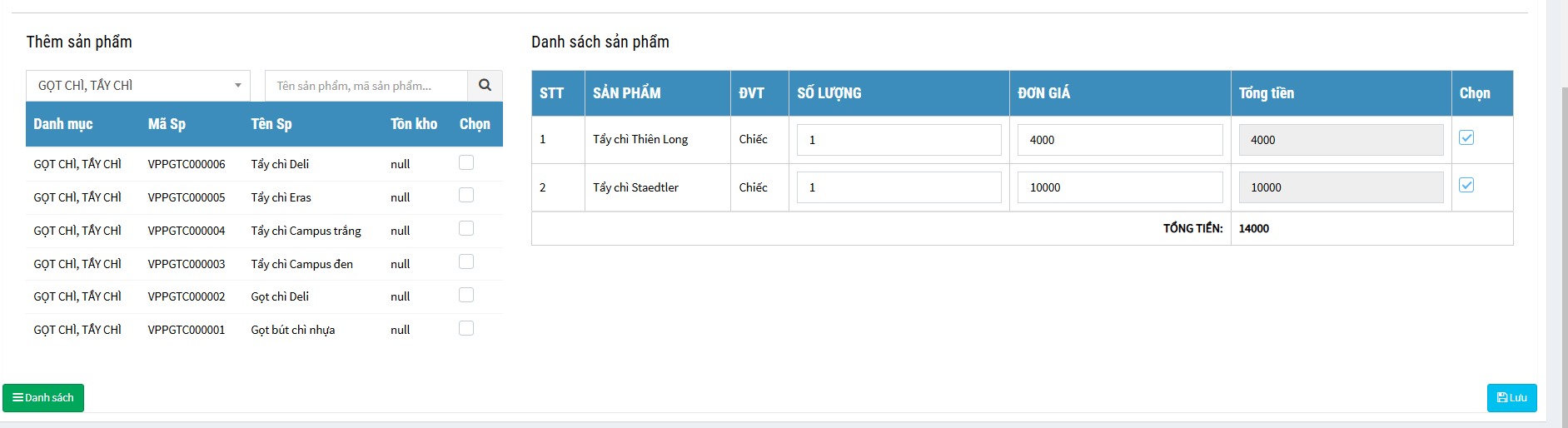Edit the unit price field showing 10000
Image resolution: width=1568 pixels, height=428 pixels.
pyautogui.click(x=1119, y=187)
